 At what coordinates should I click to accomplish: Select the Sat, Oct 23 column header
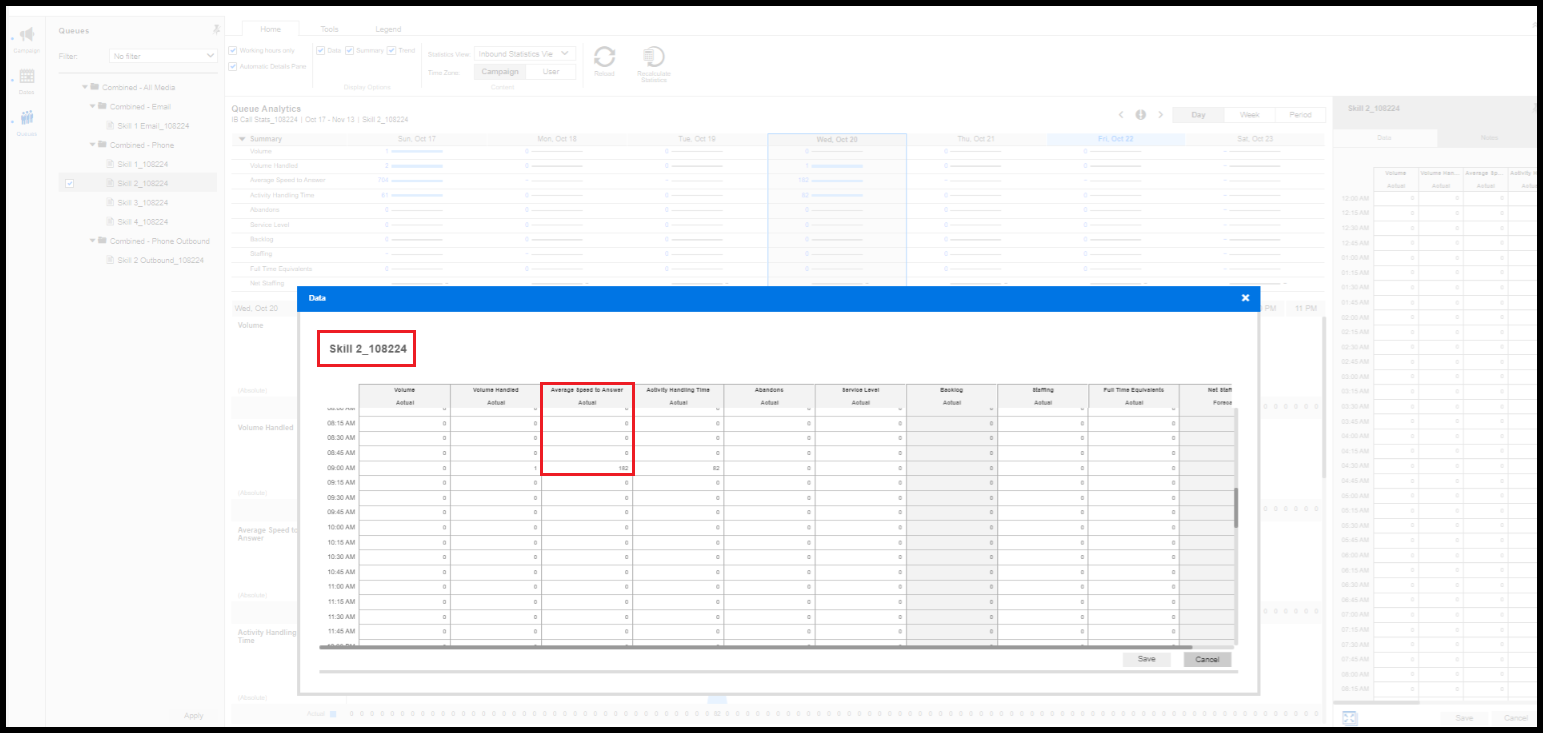click(x=1254, y=139)
